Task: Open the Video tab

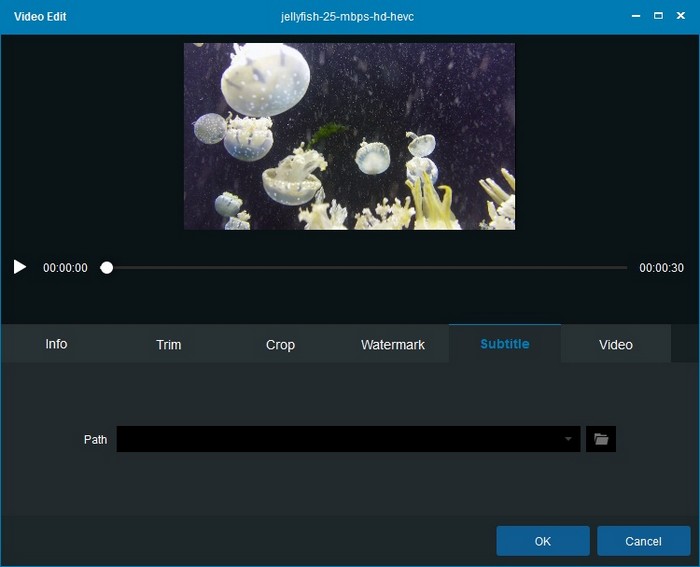Action: 616,344
